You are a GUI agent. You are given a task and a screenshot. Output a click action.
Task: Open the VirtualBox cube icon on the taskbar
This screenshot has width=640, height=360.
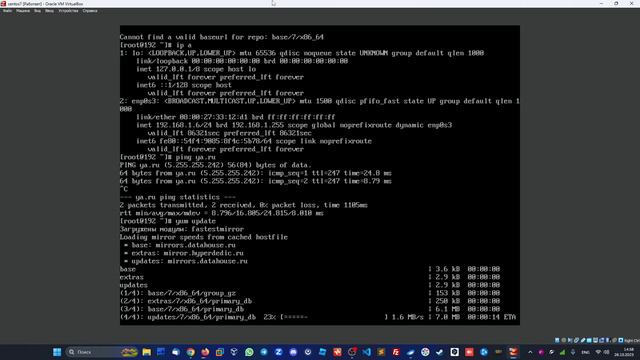(234, 352)
